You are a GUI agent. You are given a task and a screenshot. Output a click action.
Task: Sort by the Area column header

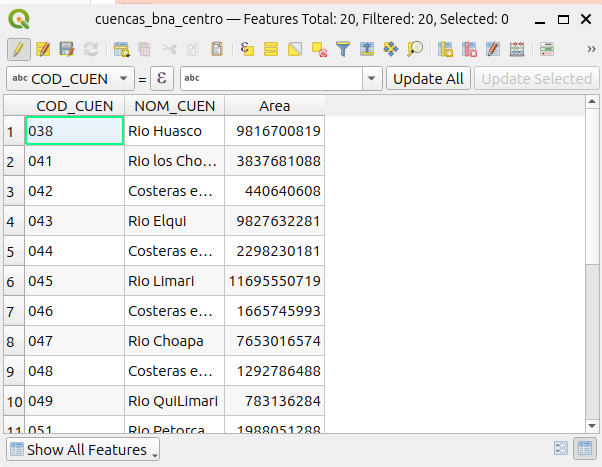pyautogui.click(x=274, y=105)
